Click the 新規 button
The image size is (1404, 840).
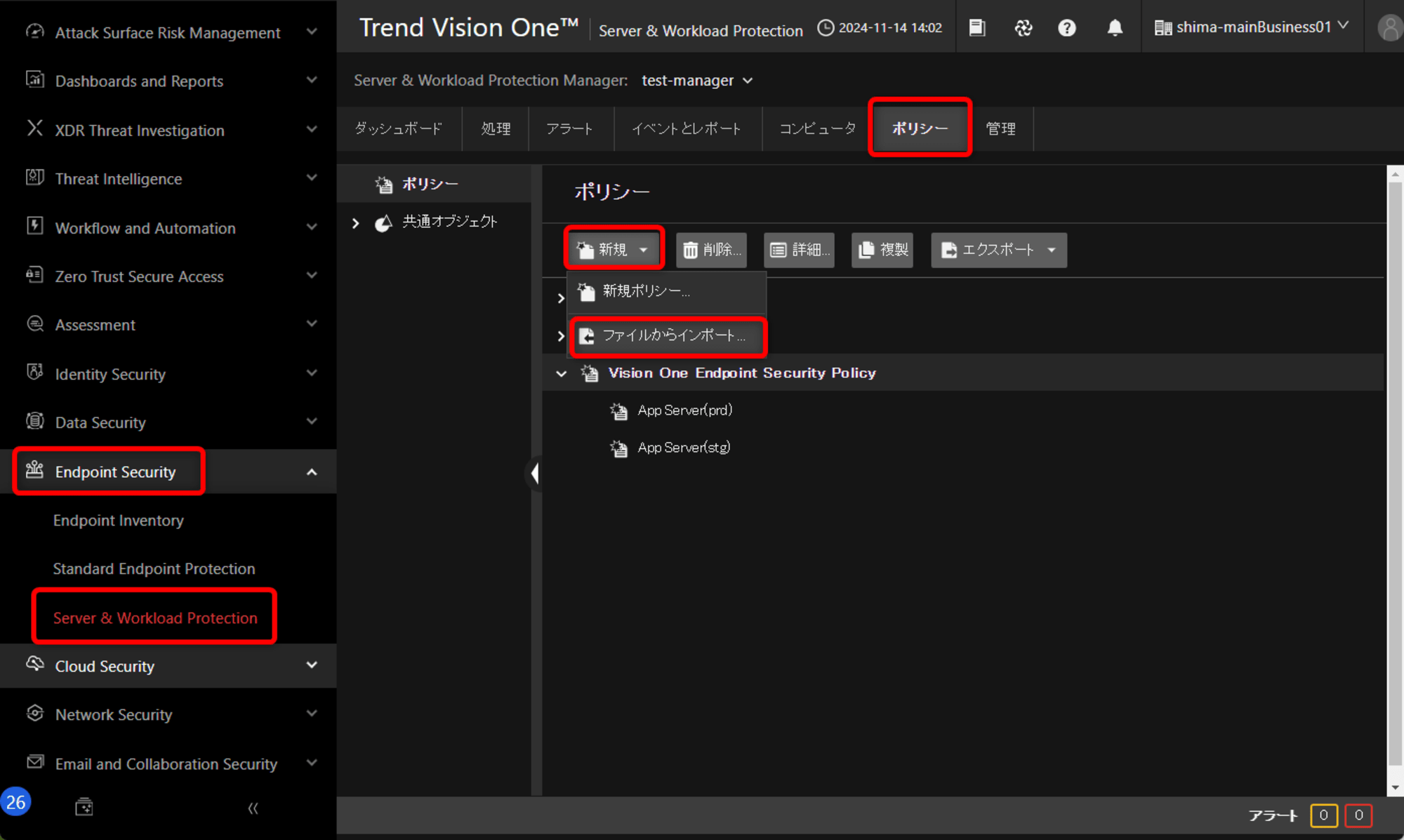(x=614, y=250)
